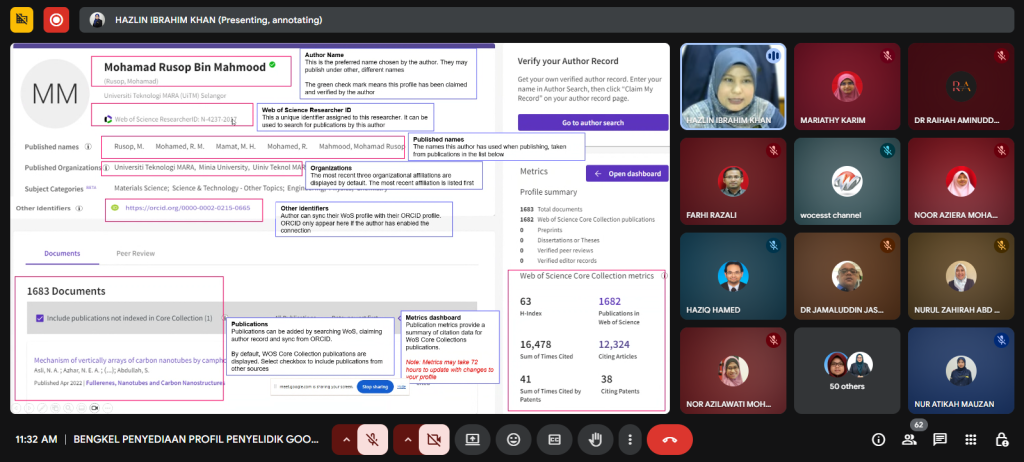The image size is (1024, 462).
Task: Leave the call with red hang-up button
Action: coord(670,439)
